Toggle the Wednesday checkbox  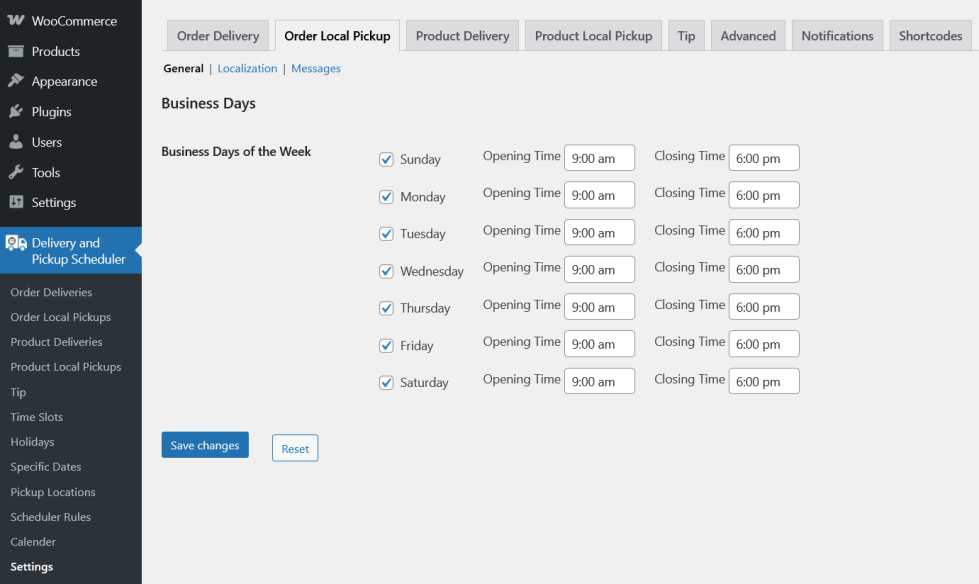[x=386, y=271]
